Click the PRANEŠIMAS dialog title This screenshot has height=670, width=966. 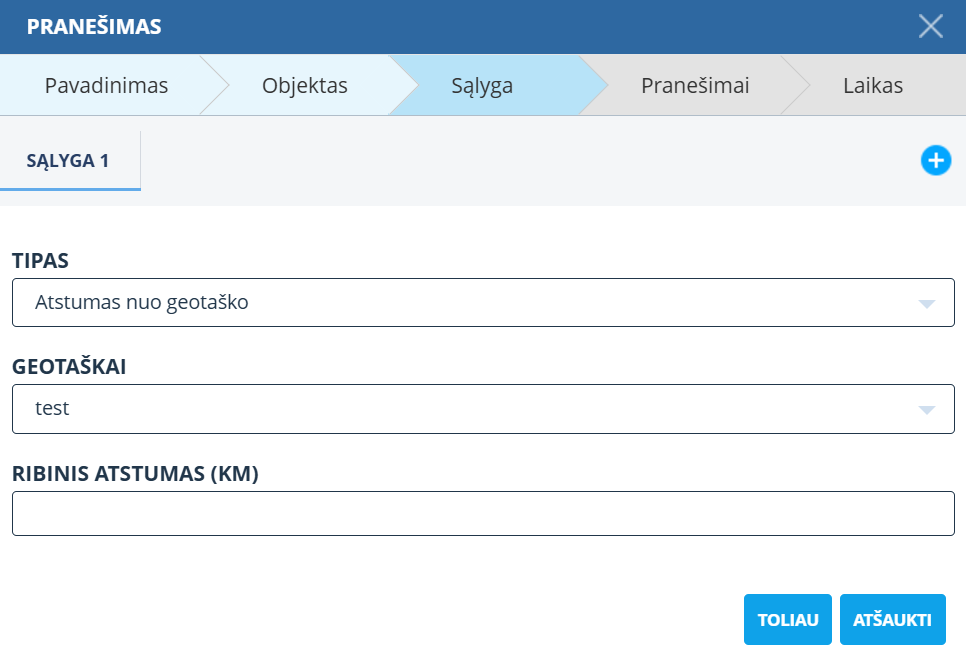(94, 27)
